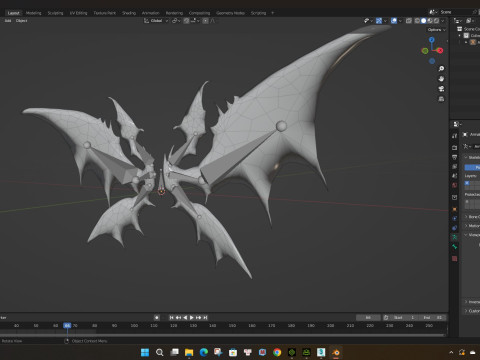
Task: Expand the armature object in outliner
Action: (x=466, y=42)
